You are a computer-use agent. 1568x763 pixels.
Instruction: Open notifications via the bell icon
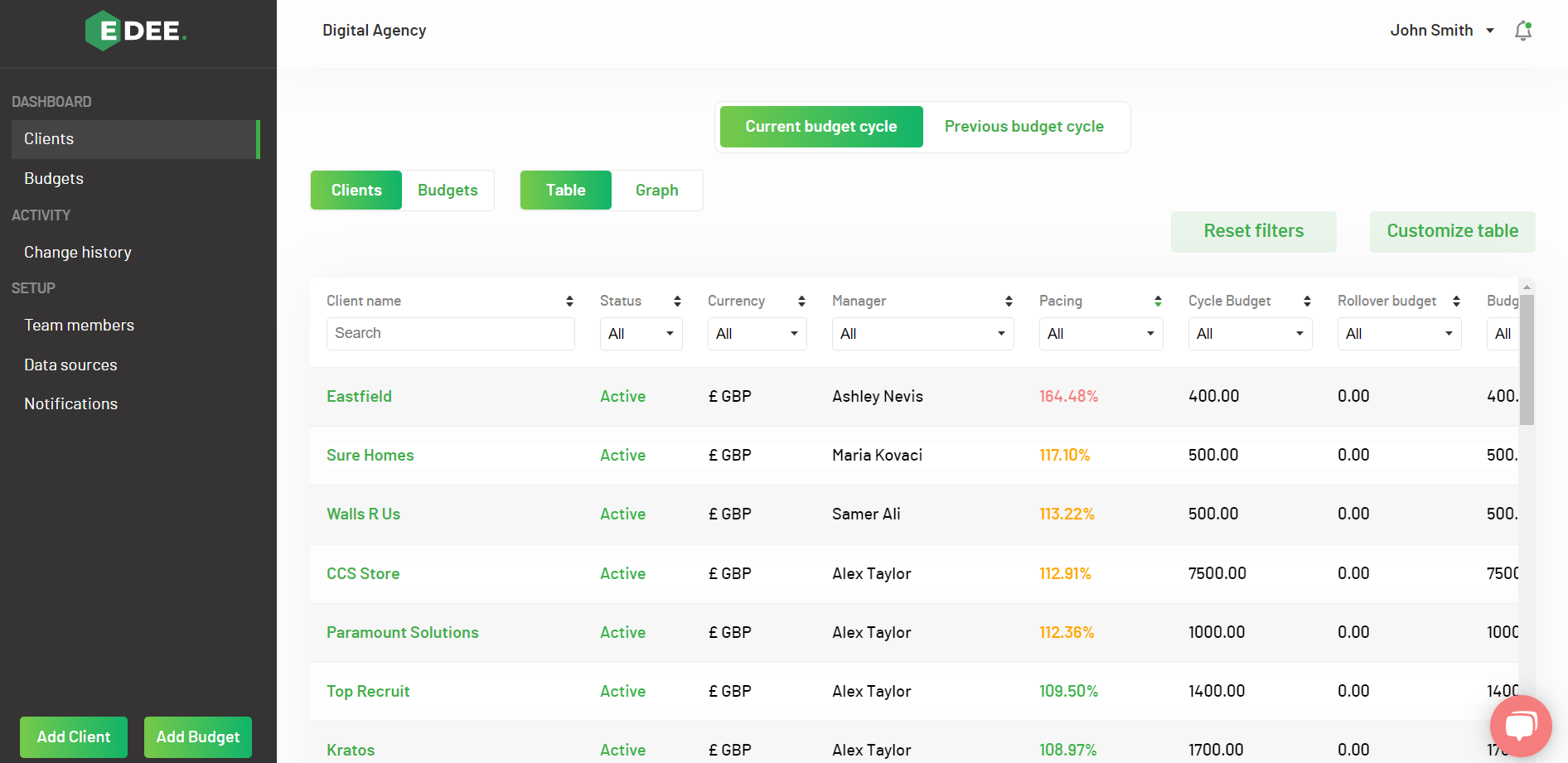[x=1523, y=30]
